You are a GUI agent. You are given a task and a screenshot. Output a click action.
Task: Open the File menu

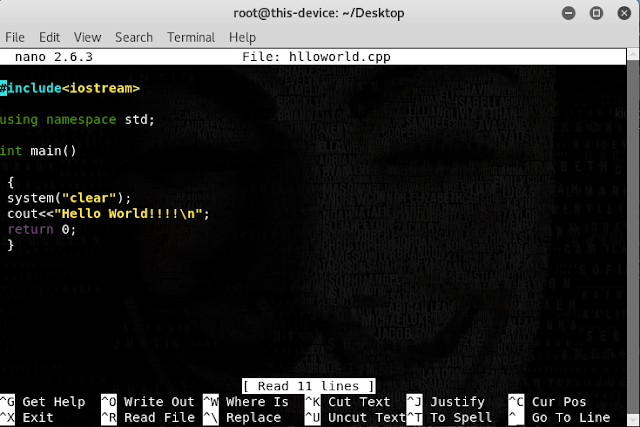point(15,38)
